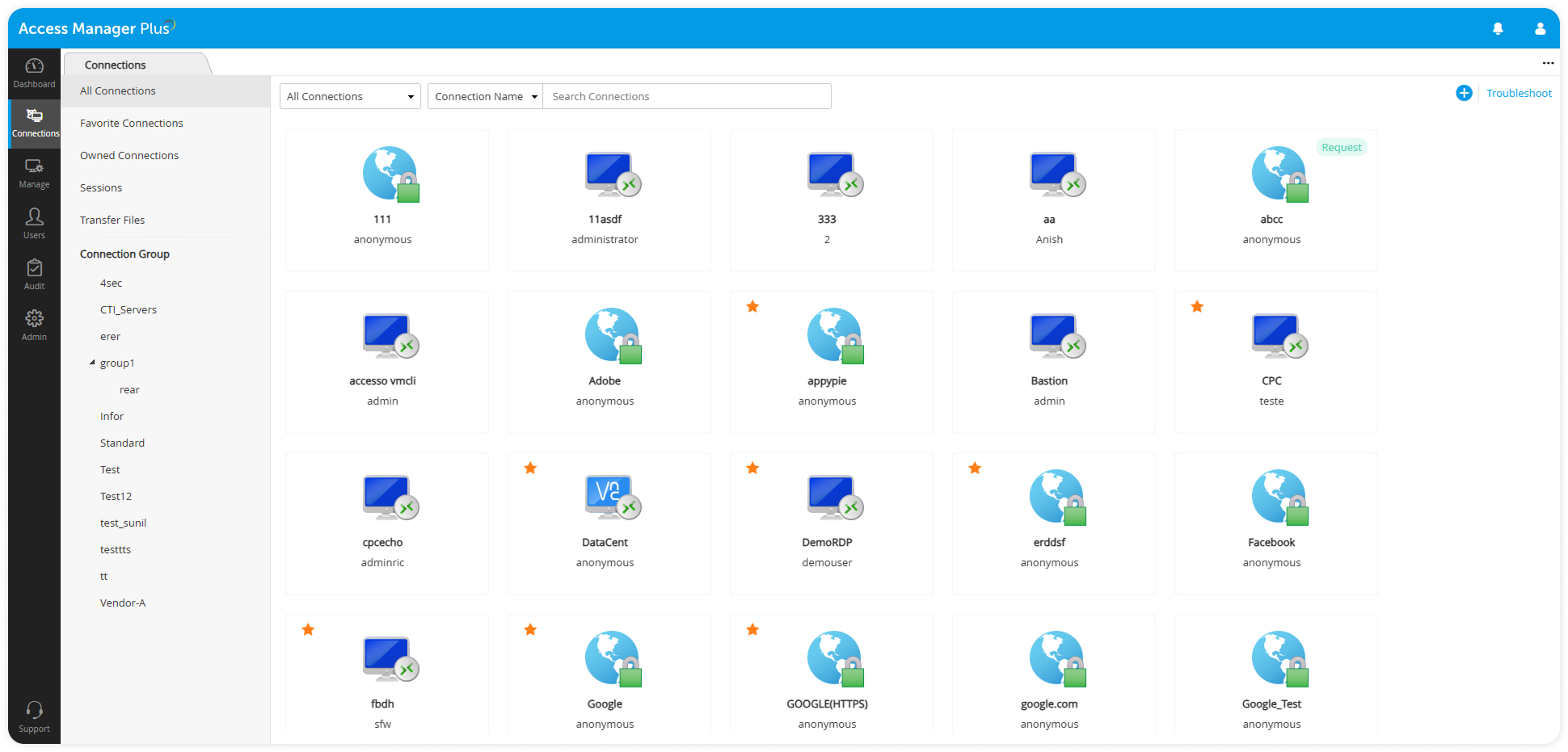Click the blue plus add icon

[1464, 93]
